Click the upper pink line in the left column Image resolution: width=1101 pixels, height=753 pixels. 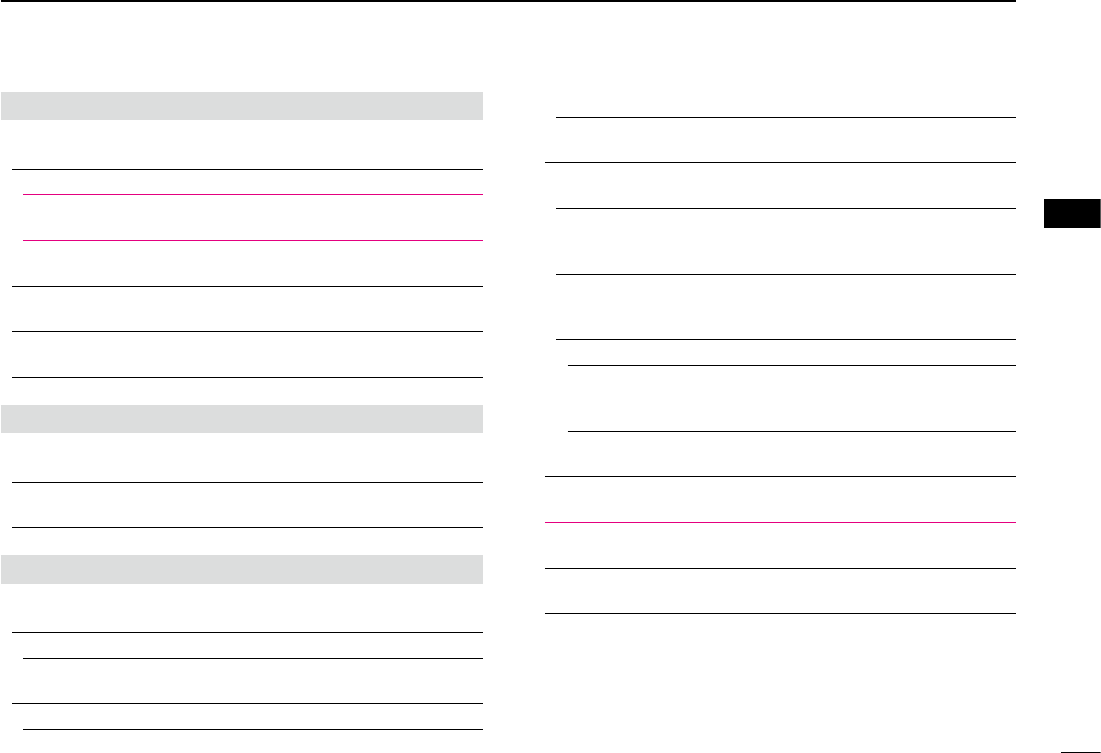coord(252,195)
